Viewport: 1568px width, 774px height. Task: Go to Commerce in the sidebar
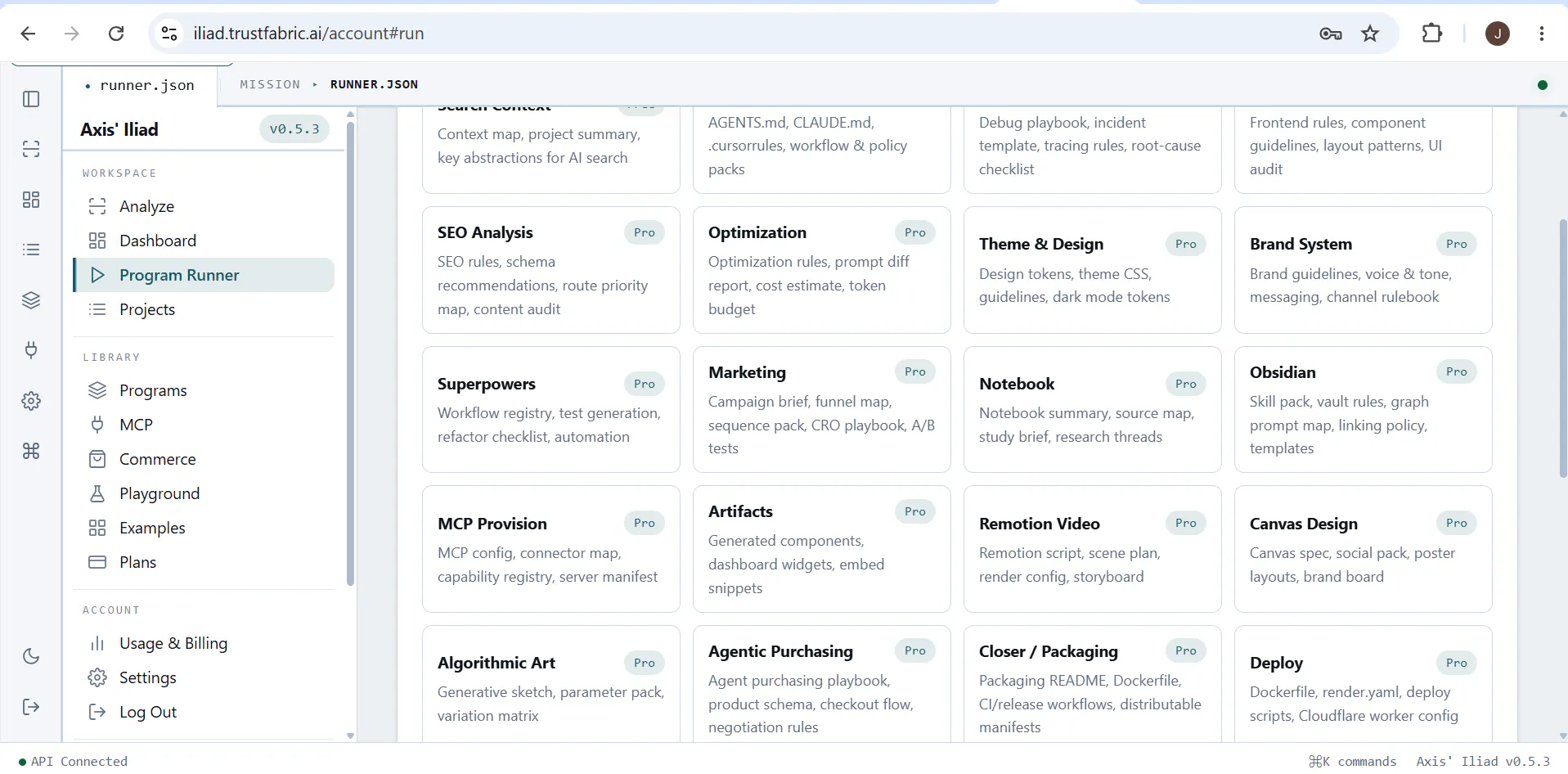pos(204,459)
